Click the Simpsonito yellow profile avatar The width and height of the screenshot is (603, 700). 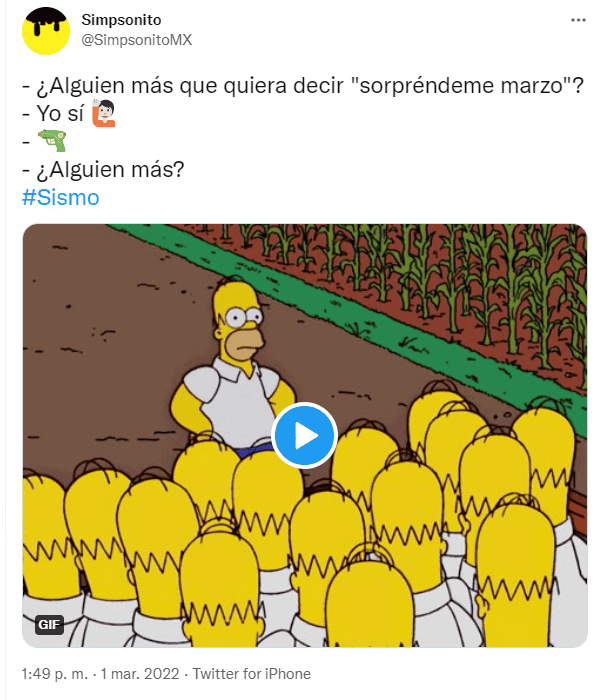46,31
